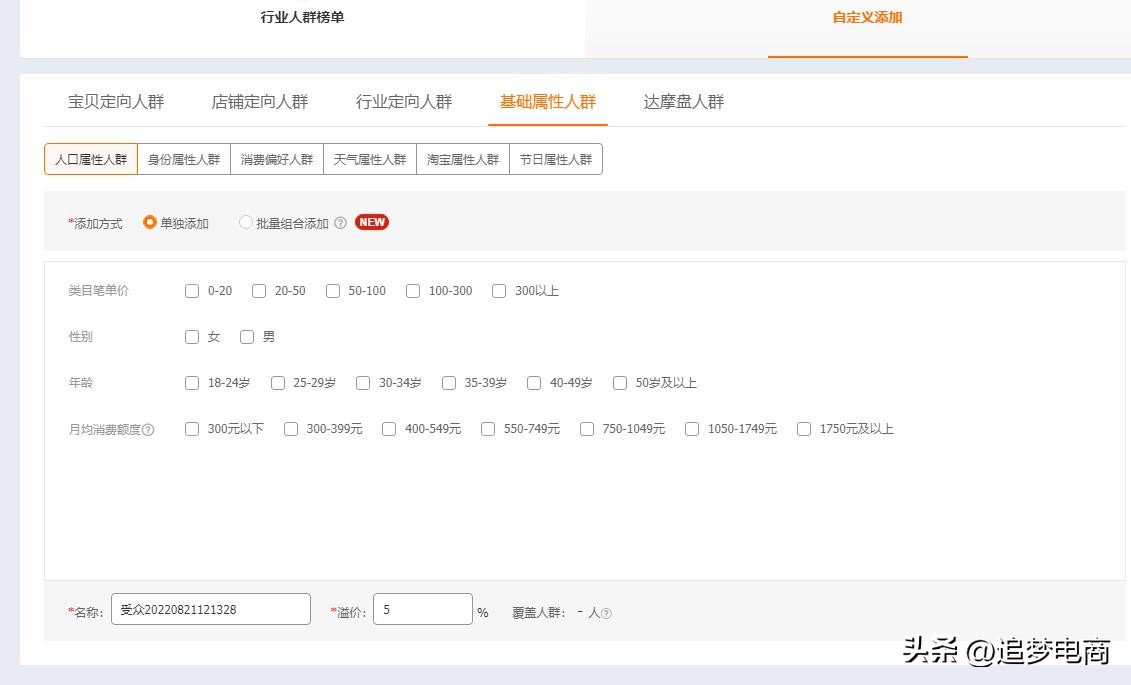Select the 1750元及以上 spending checkbox
The height and width of the screenshot is (685, 1131).
804,429
